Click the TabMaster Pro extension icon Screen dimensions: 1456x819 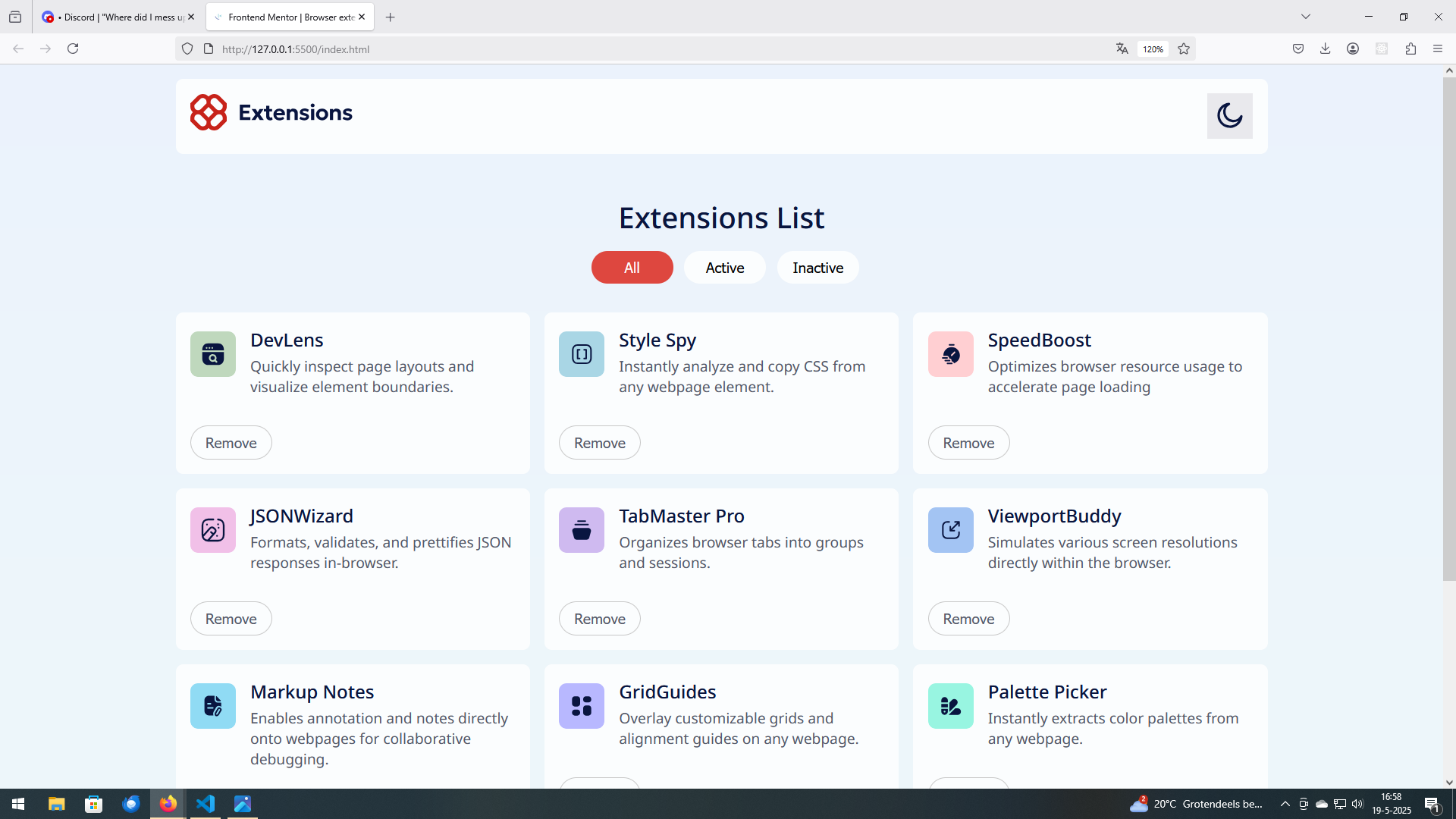point(582,530)
